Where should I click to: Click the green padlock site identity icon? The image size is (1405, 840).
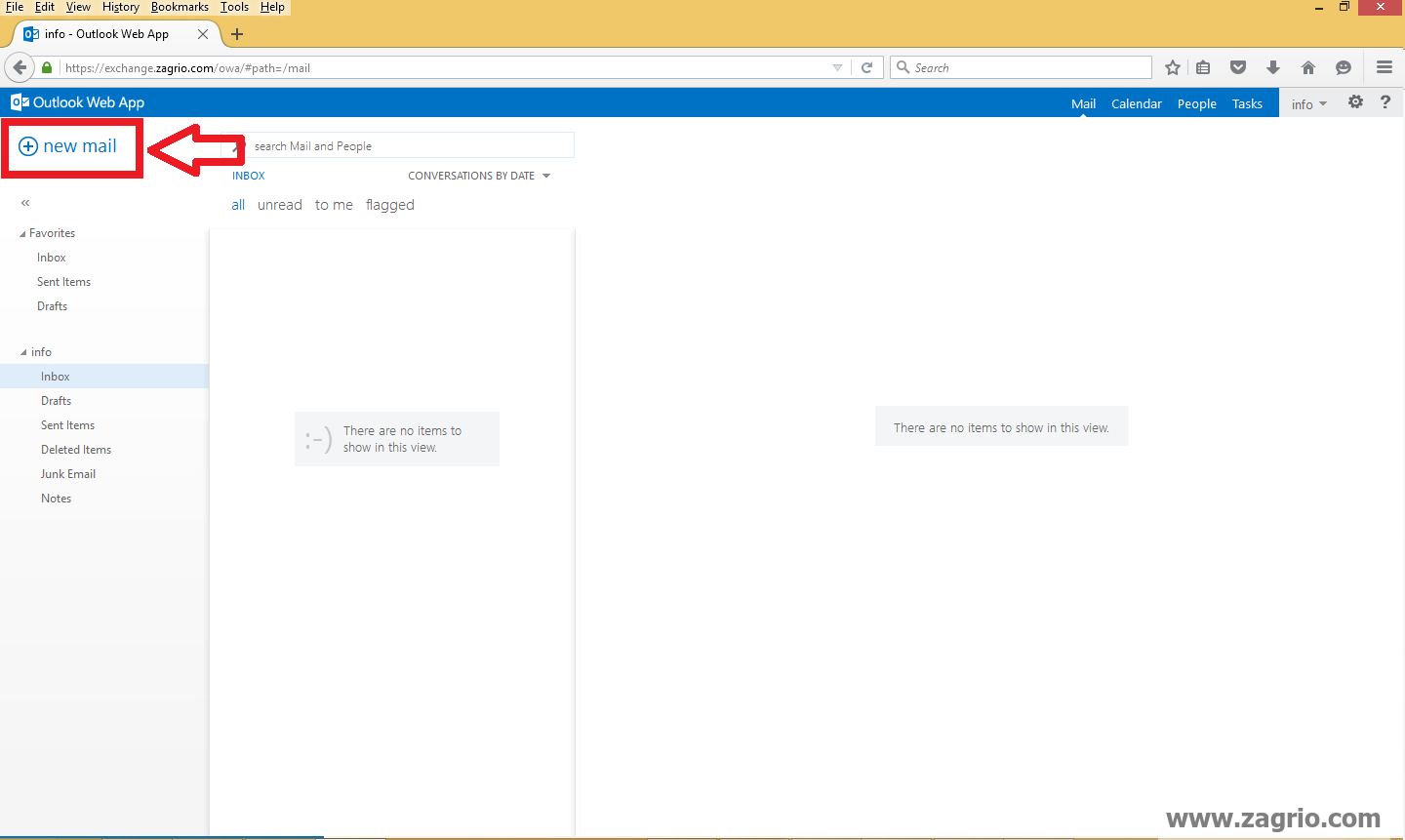click(47, 67)
